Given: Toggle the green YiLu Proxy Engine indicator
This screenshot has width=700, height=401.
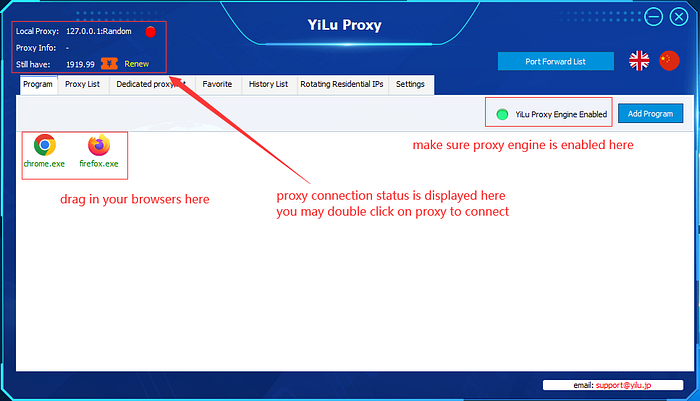Looking at the screenshot, I should click(x=502, y=114).
